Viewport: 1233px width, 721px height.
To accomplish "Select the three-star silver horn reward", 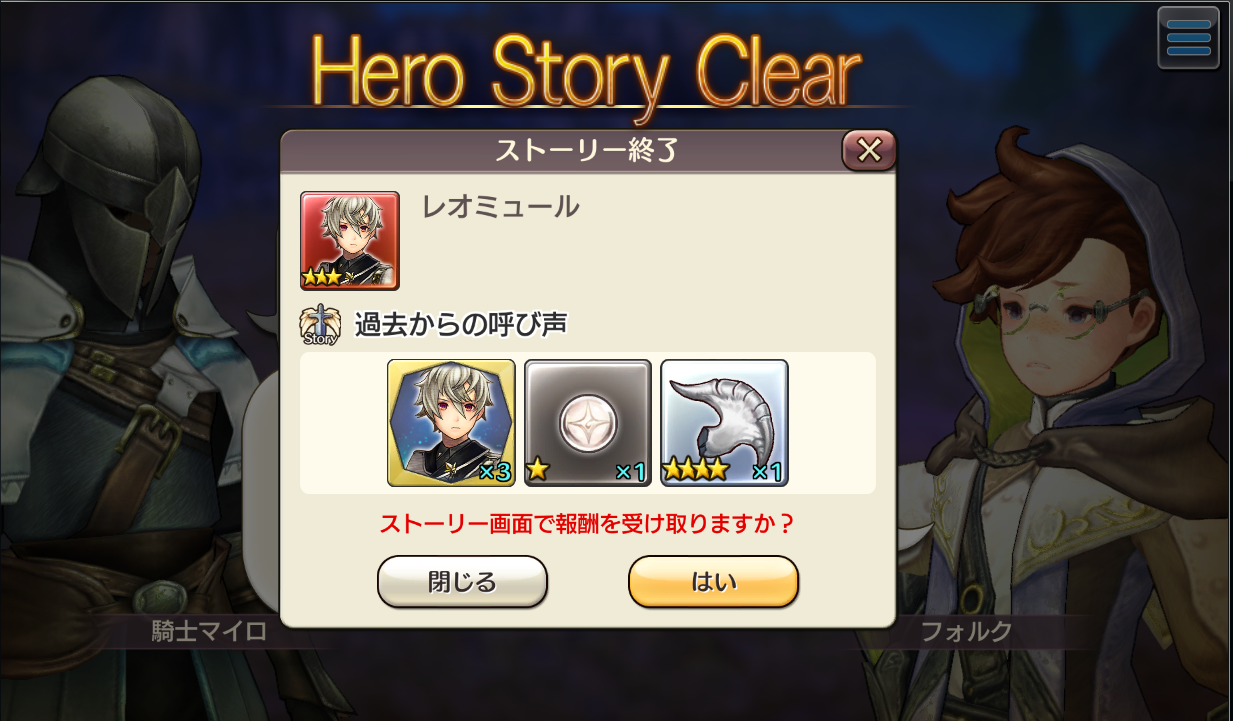I will (725, 423).
